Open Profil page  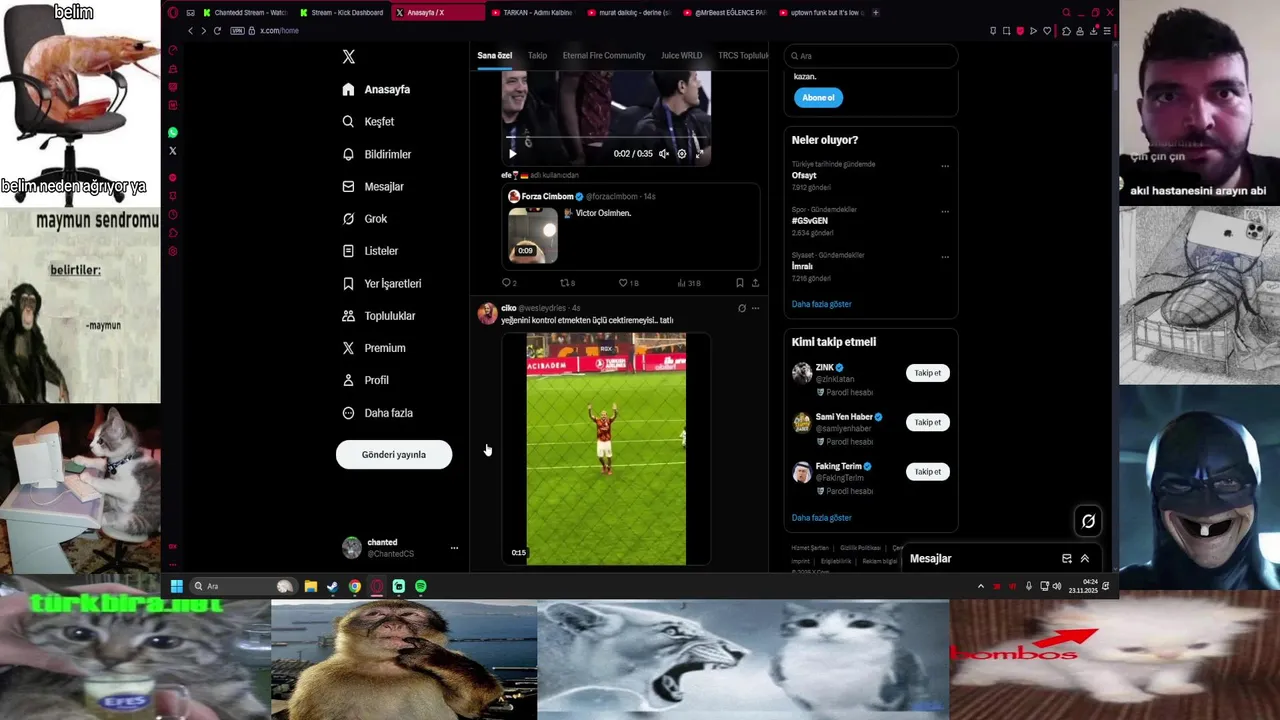365,380
